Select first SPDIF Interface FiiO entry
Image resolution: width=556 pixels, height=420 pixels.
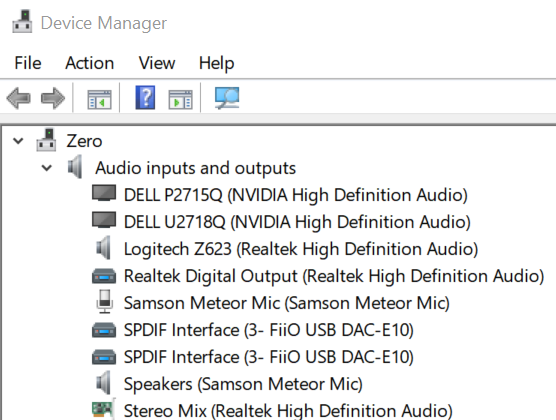pyautogui.click(x=269, y=330)
